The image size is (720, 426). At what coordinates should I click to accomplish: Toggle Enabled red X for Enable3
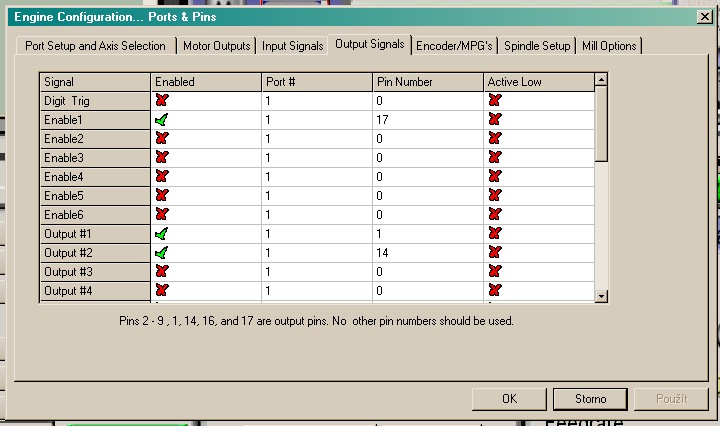click(162, 157)
